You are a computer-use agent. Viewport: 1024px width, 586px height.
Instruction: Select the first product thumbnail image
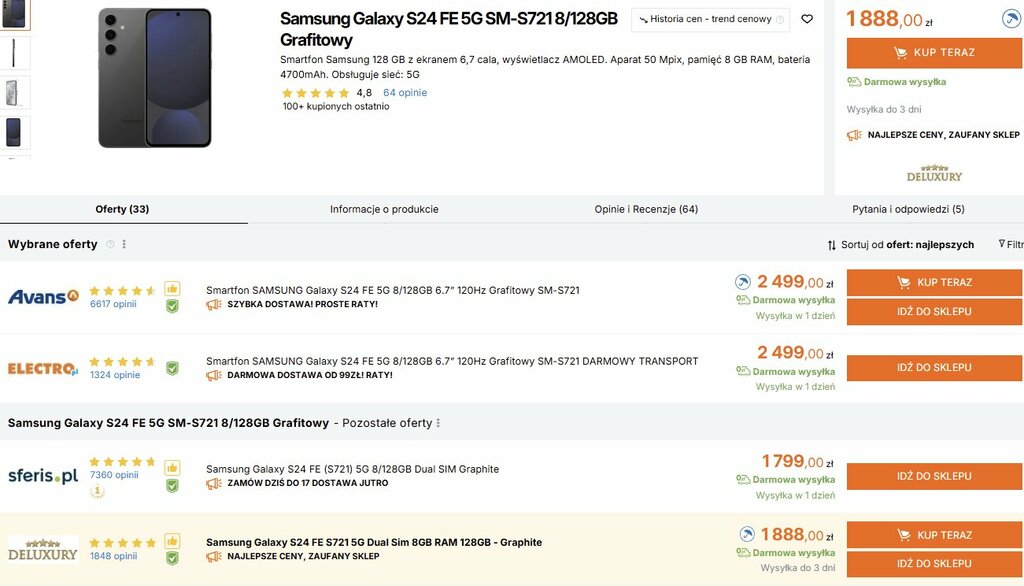(x=15, y=14)
